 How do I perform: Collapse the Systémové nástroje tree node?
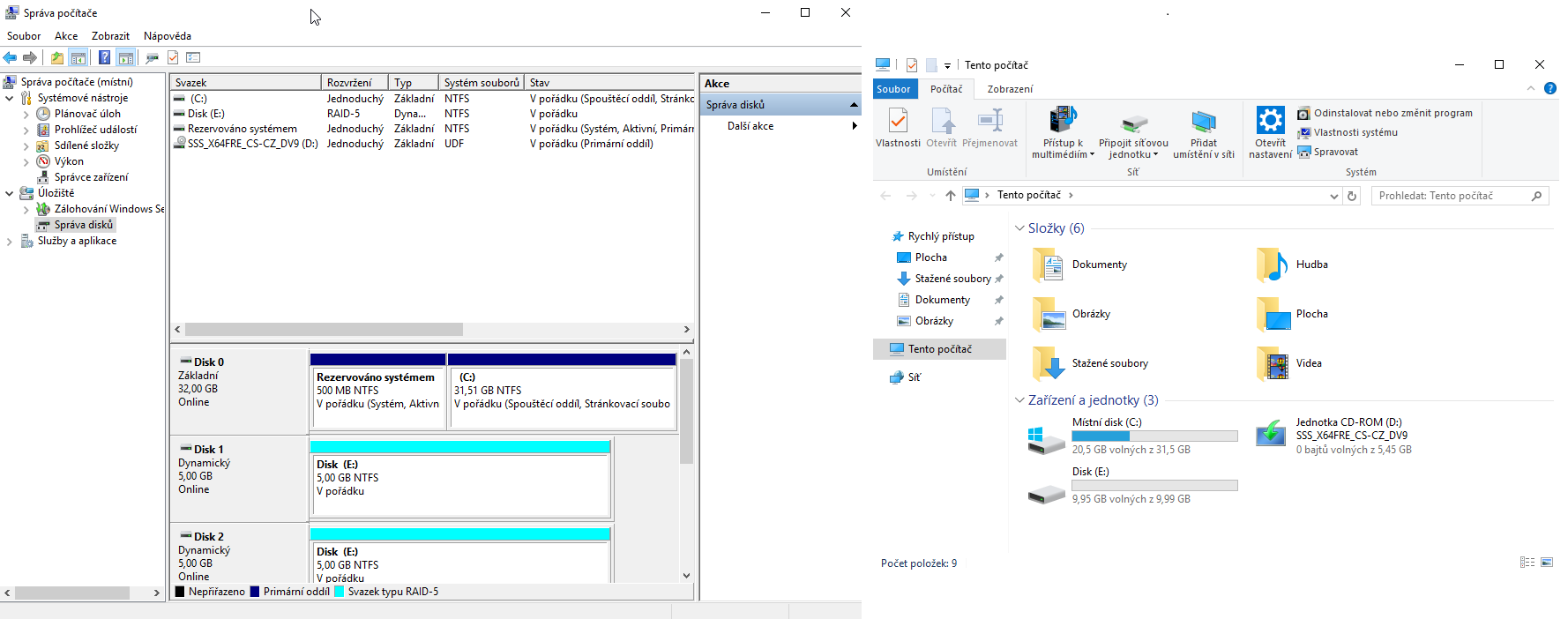point(10,98)
